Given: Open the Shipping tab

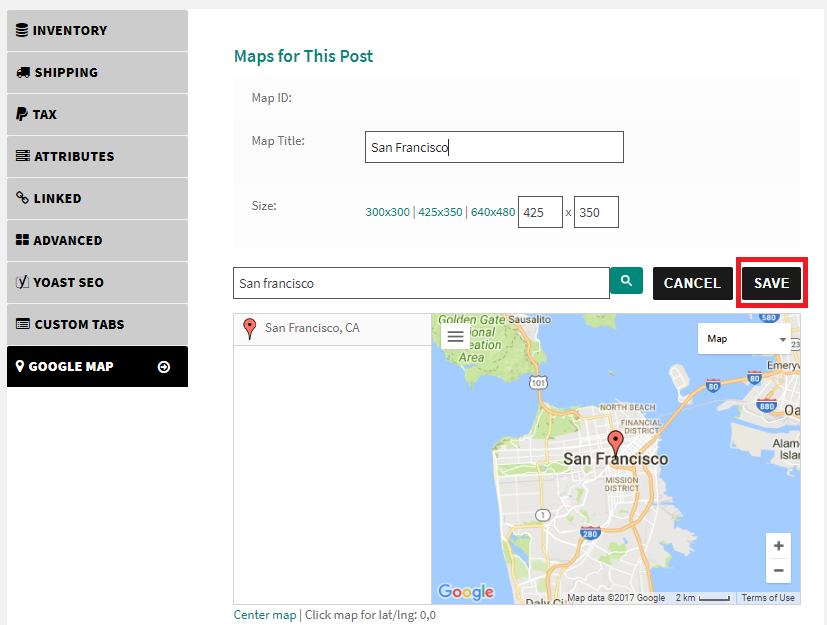Looking at the screenshot, I should click(97, 73).
